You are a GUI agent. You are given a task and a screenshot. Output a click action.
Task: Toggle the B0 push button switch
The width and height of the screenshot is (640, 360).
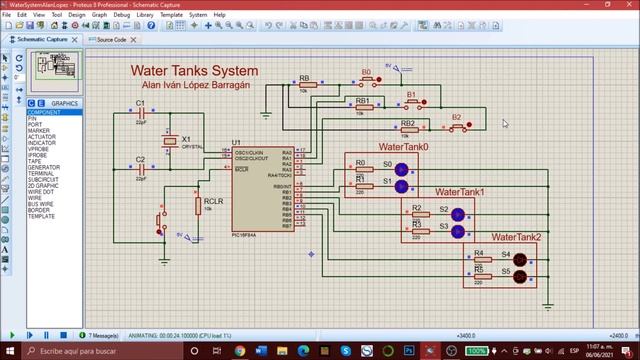369,81
